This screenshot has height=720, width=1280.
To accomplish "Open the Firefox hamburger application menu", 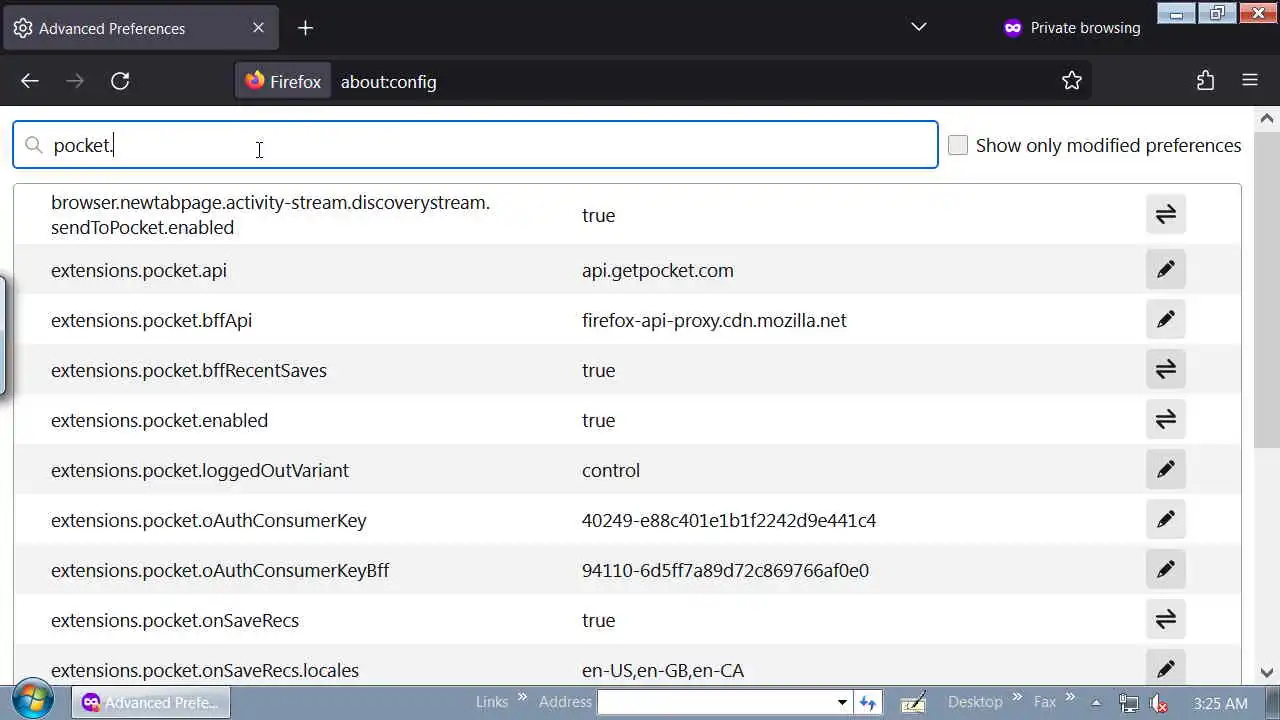I will 1250,81.
